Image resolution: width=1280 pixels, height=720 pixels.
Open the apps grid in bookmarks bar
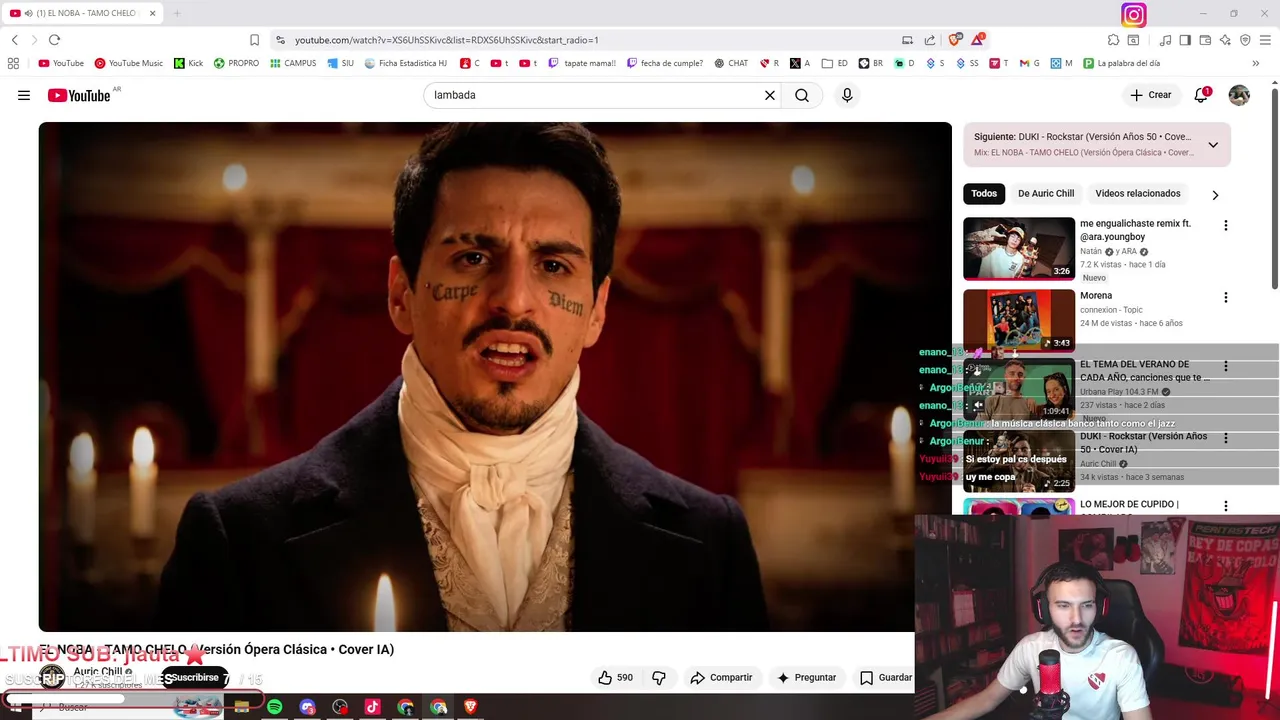click(13, 63)
